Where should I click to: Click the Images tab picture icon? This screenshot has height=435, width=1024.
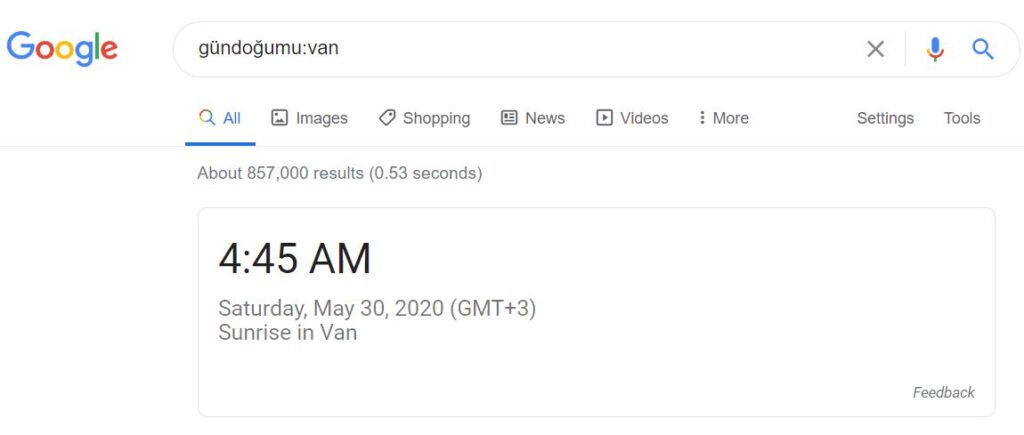(280, 118)
